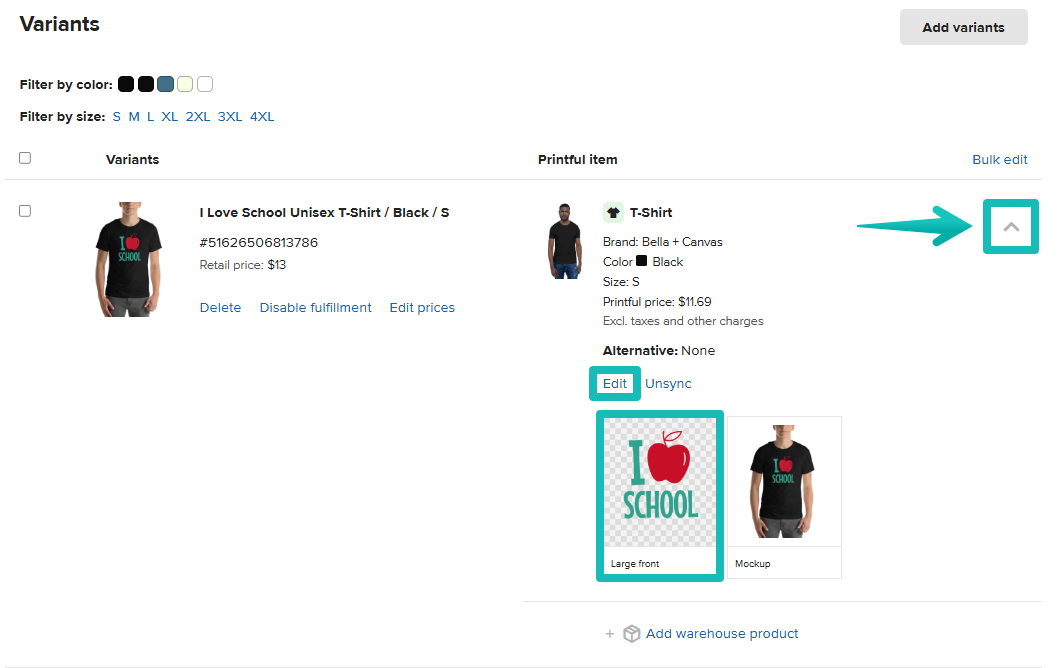Toggle the white color filter swatch
Viewport: 1061px width, 668px height.
click(x=205, y=84)
